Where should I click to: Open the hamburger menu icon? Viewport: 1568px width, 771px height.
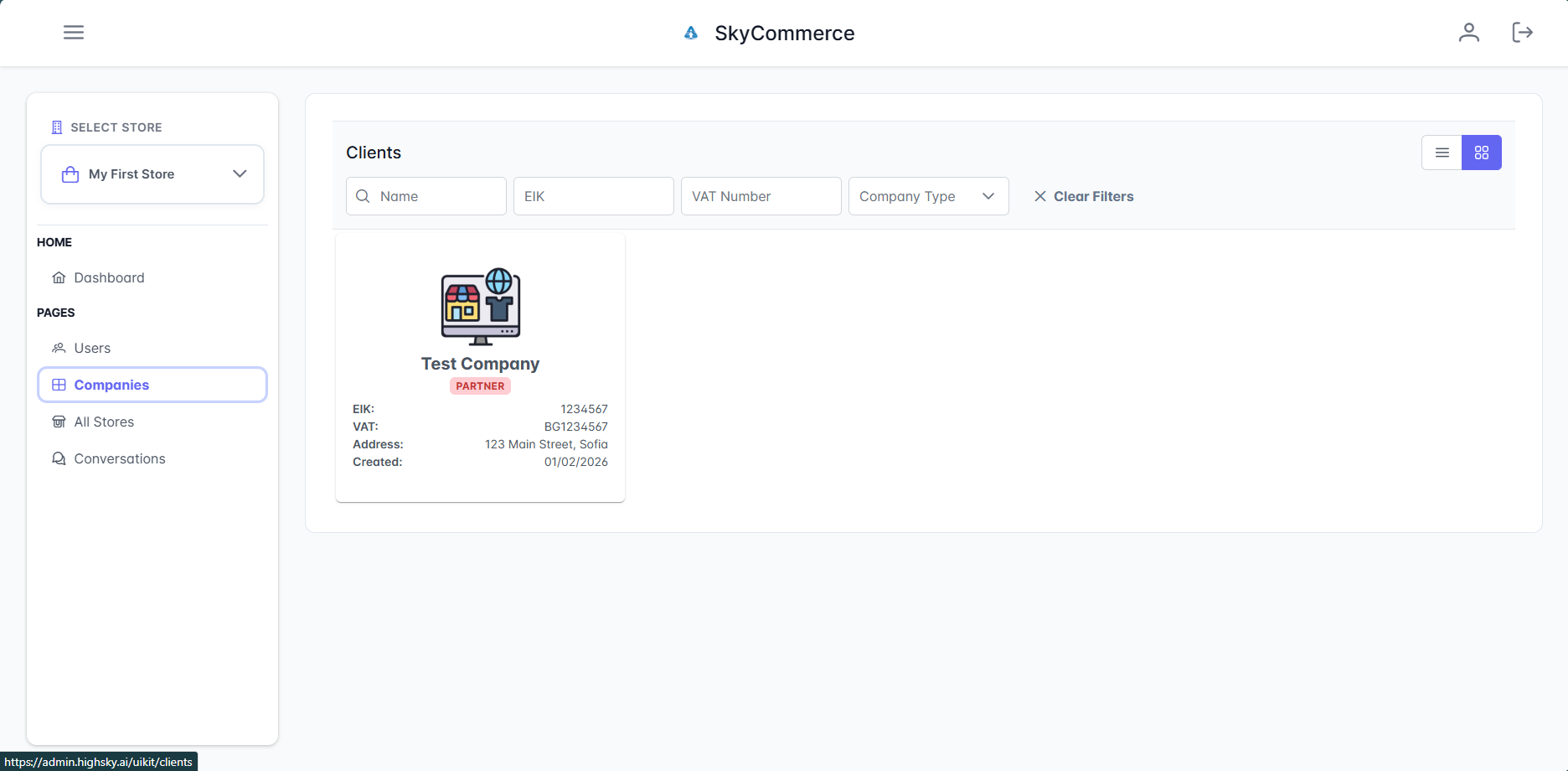point(74,33)
